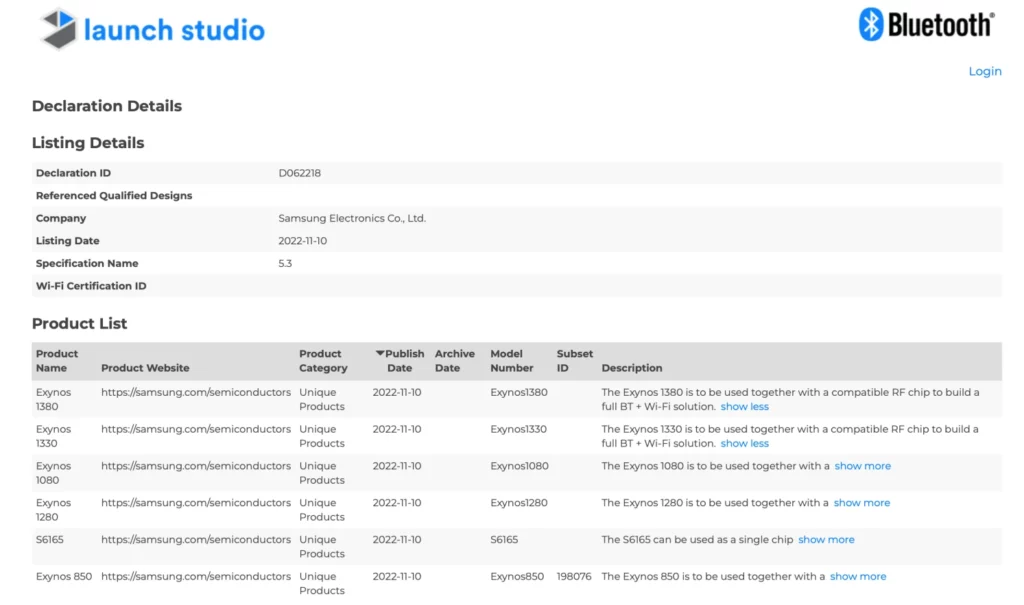Select model number Exynos850
1024x605 pixels.
tap(517, 576)
